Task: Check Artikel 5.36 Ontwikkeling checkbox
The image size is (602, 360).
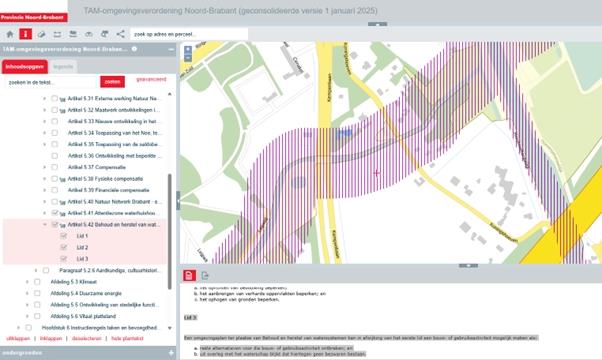Action: 55,156
